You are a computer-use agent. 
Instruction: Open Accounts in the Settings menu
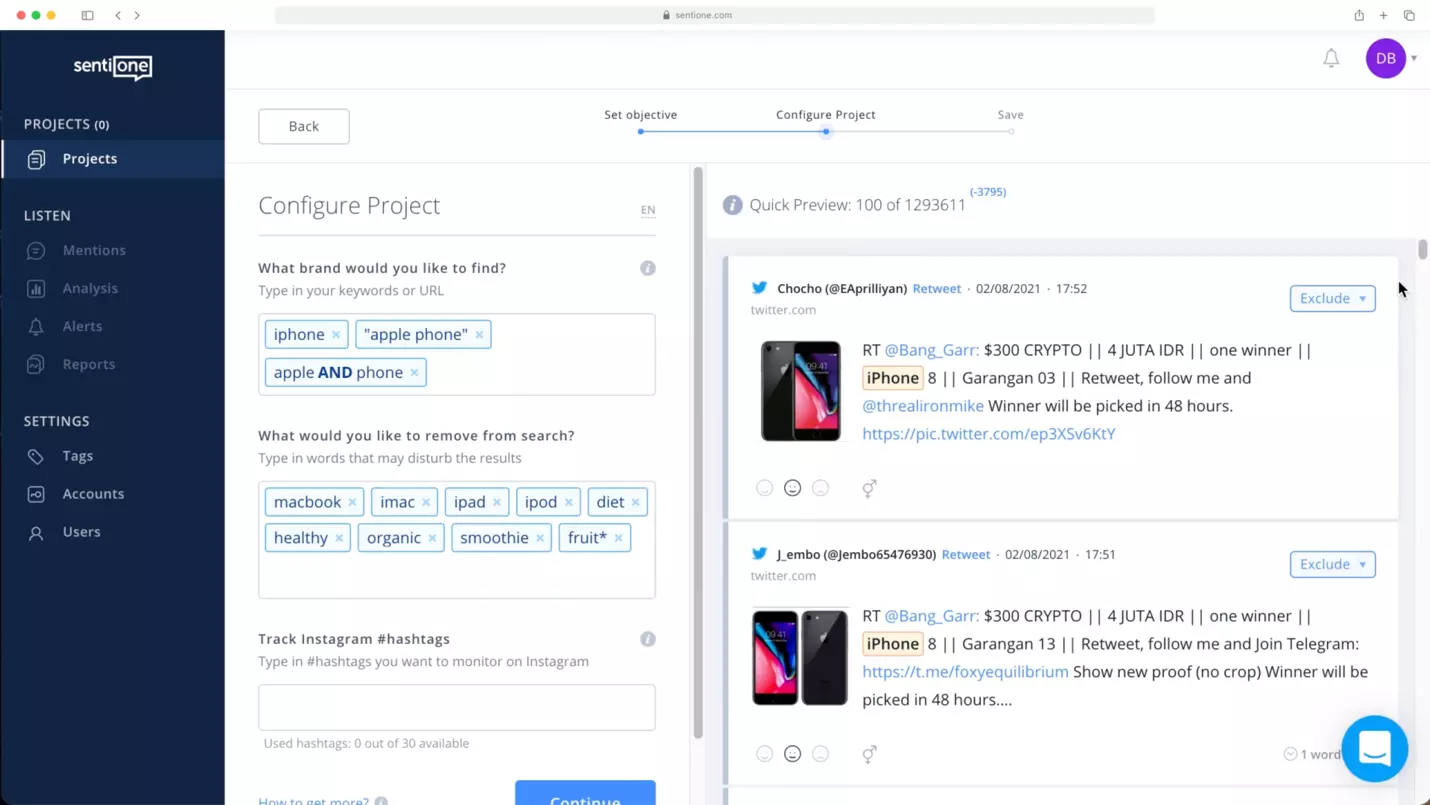pyautogui.click(x=93, y=494)
